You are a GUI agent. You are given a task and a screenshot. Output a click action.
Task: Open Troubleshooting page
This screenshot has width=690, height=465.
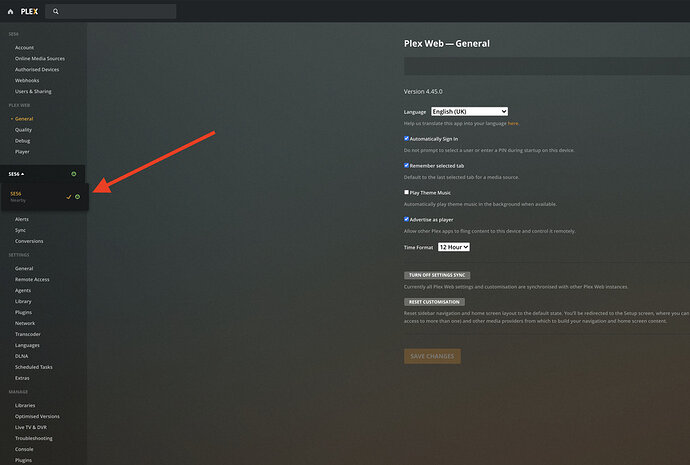tap(33, 438)
